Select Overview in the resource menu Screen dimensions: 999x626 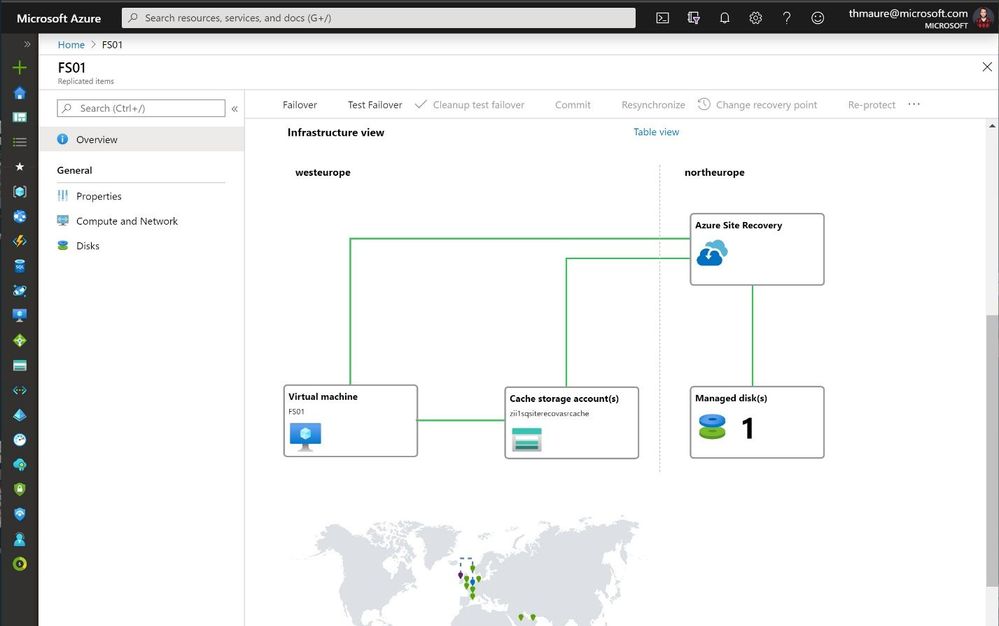[x=141, y=139]
